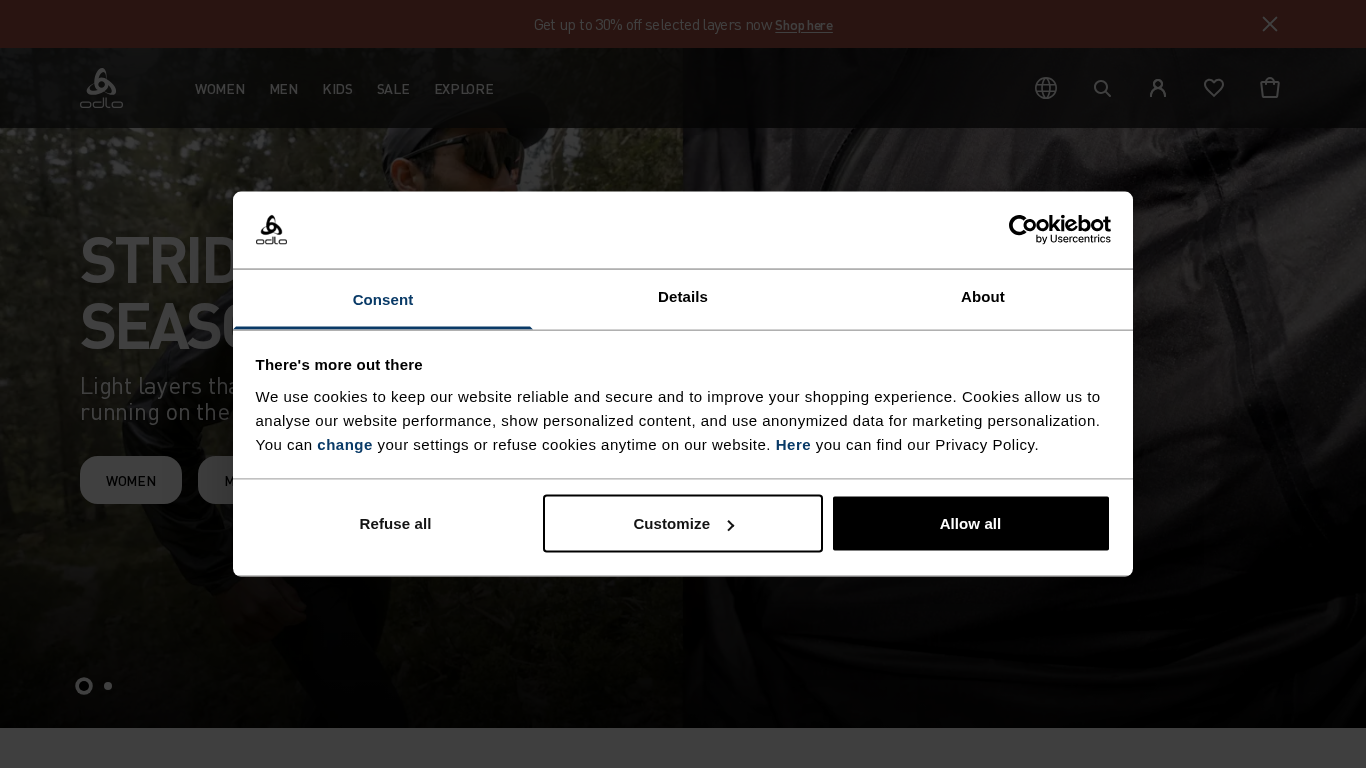This screenshot has width=1366, height=768.
Task: Click the WOMEN hero button
Action: click(131, 480)
